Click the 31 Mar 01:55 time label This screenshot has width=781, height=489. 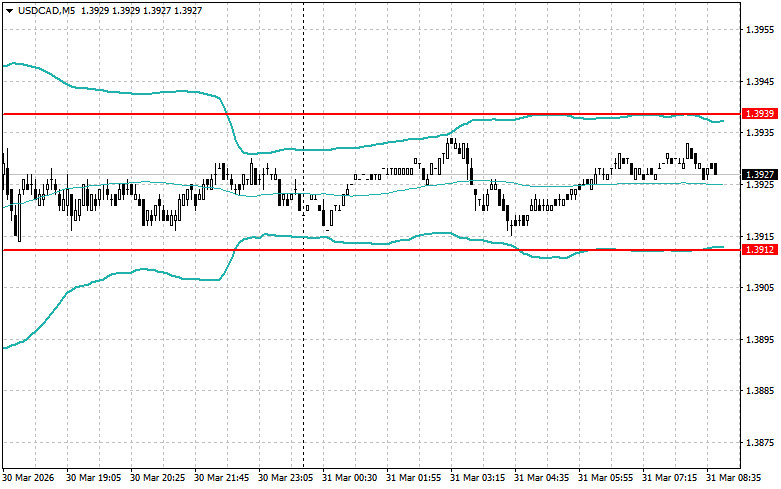pyautogui.click(x=413, y=478)
